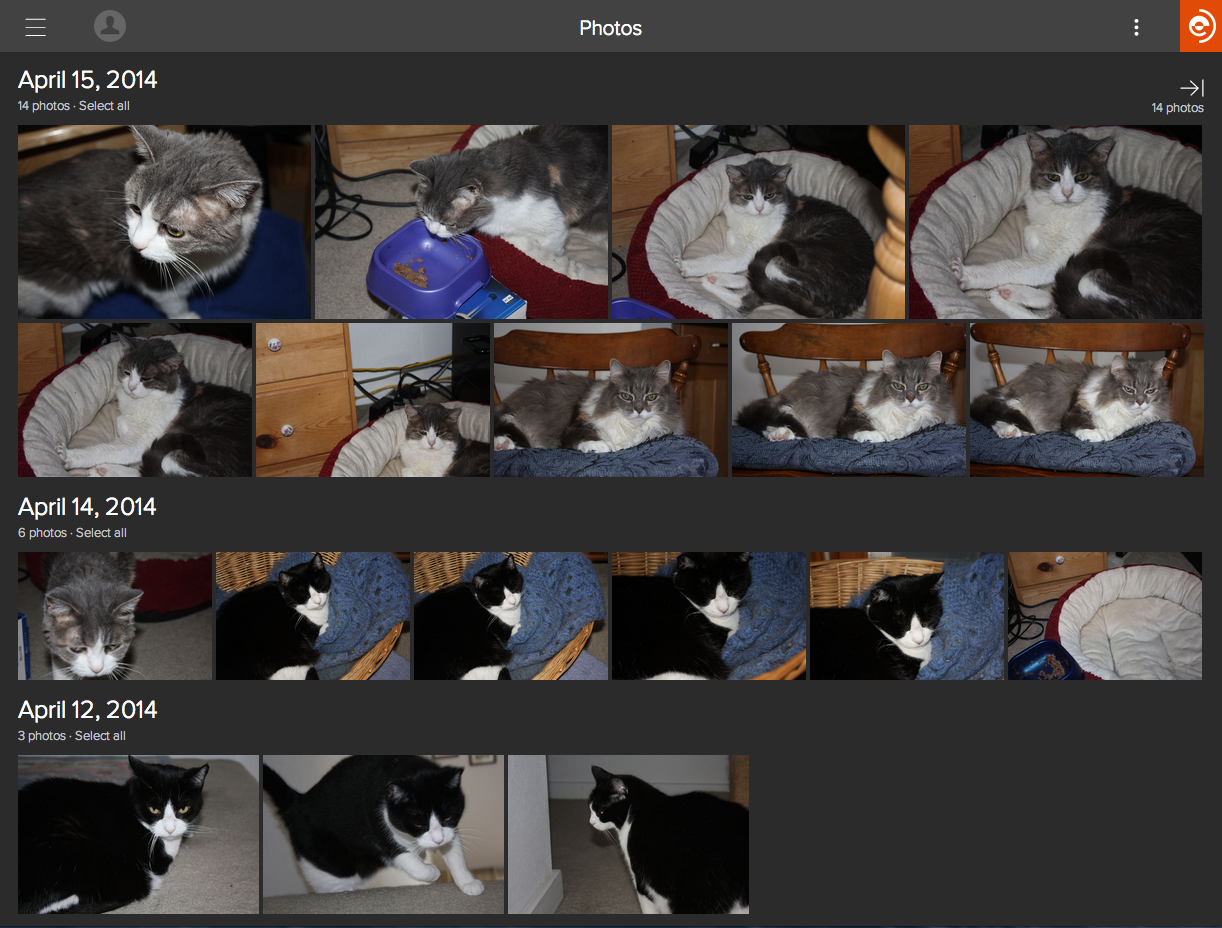Open April 12 tuxedo cat walking photo

pos(383,834)
